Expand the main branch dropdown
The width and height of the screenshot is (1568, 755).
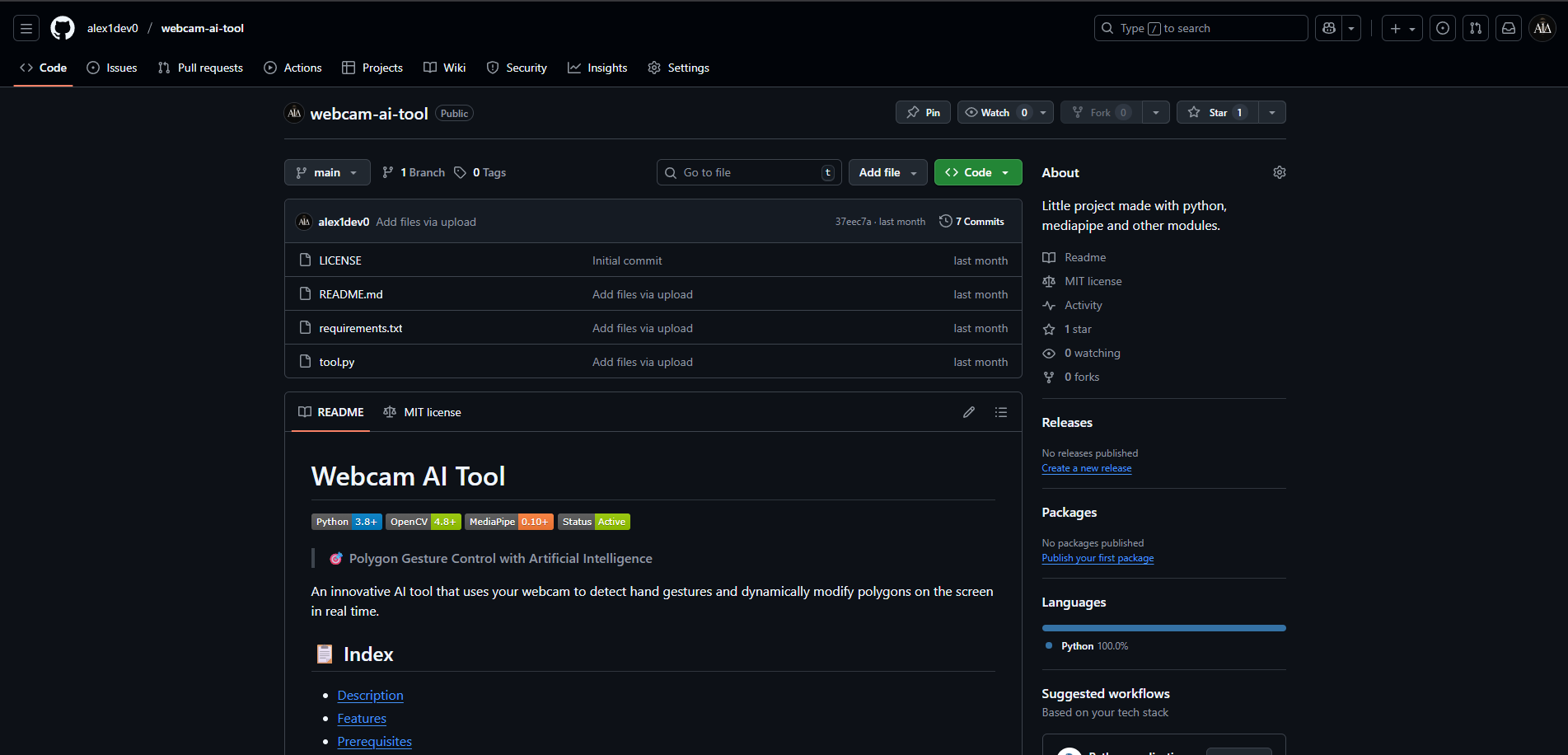pyautogui.click(x=327, y=172)
